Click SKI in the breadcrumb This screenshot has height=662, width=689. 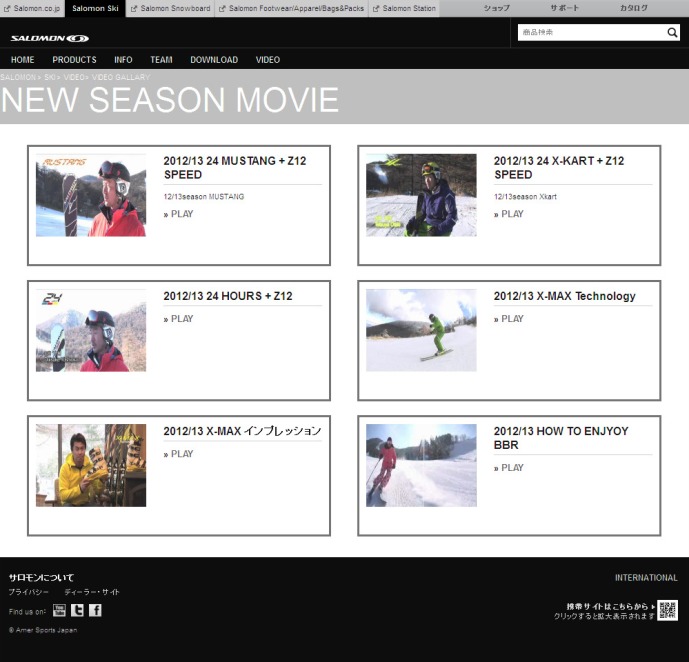50,77
